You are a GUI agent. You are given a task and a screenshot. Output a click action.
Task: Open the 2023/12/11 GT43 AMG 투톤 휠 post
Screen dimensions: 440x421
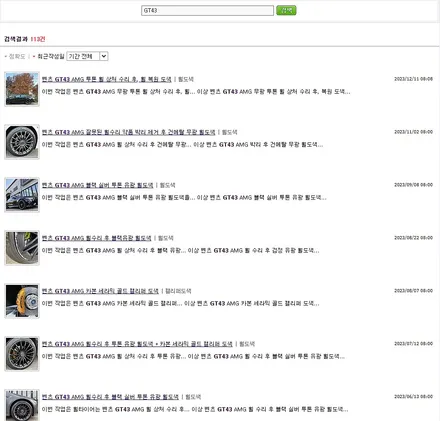pyautogui.click(x=107, y=79)
